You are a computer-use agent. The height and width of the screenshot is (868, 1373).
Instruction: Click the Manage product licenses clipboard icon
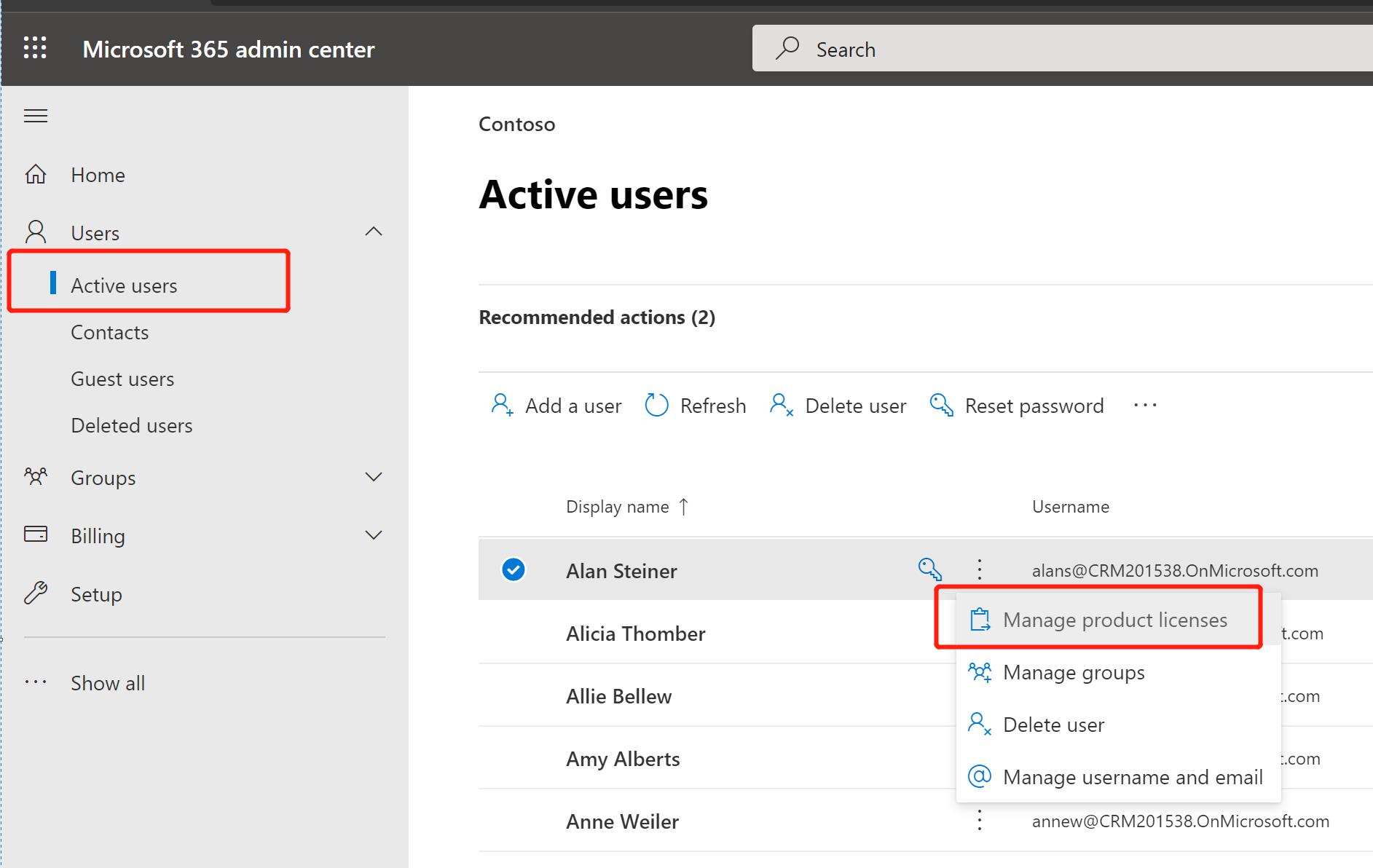(980, 620)
